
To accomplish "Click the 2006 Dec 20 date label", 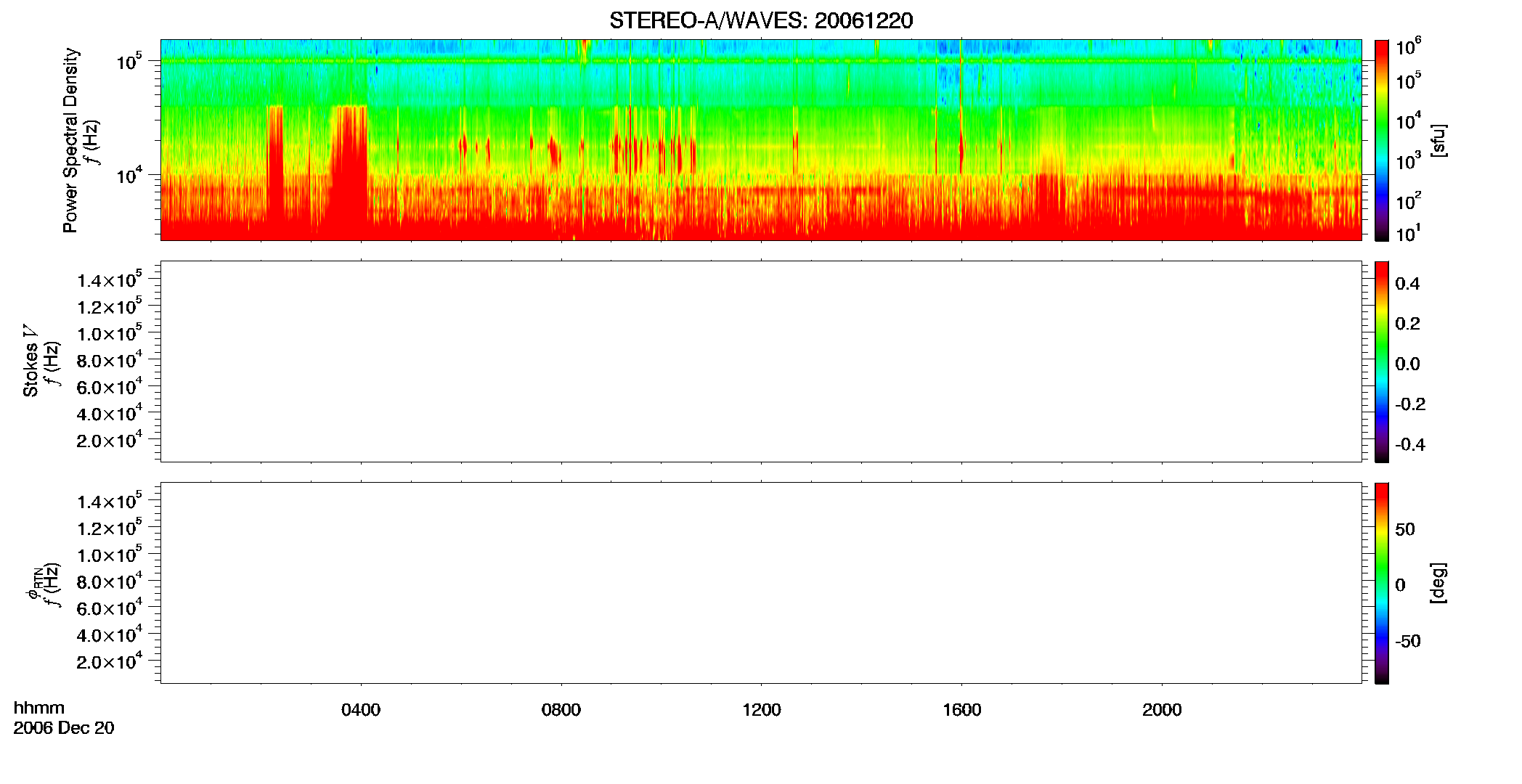I will [64, 728].
